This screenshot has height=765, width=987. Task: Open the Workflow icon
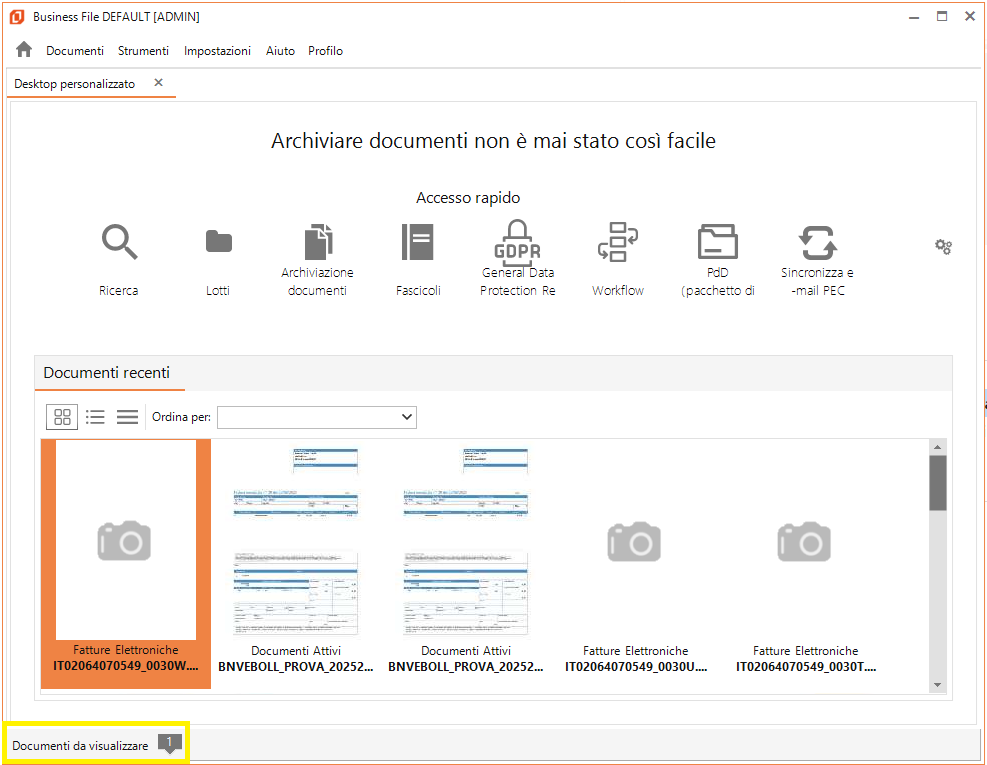point(617,242)
